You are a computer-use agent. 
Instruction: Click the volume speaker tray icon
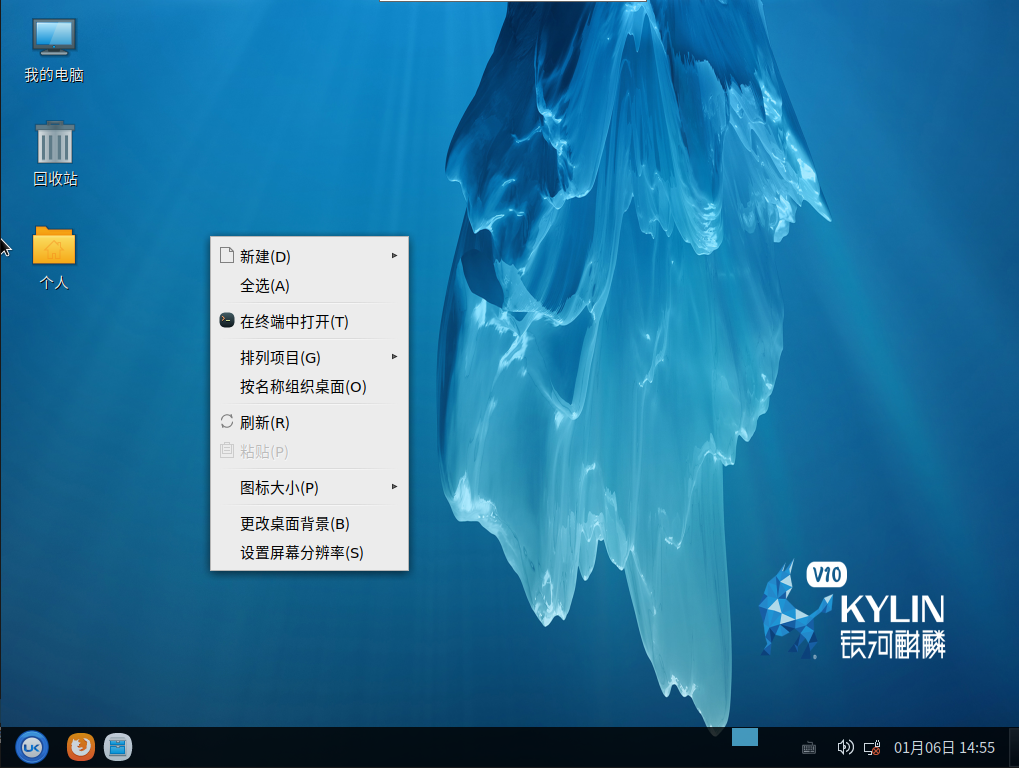coord(845,747)
